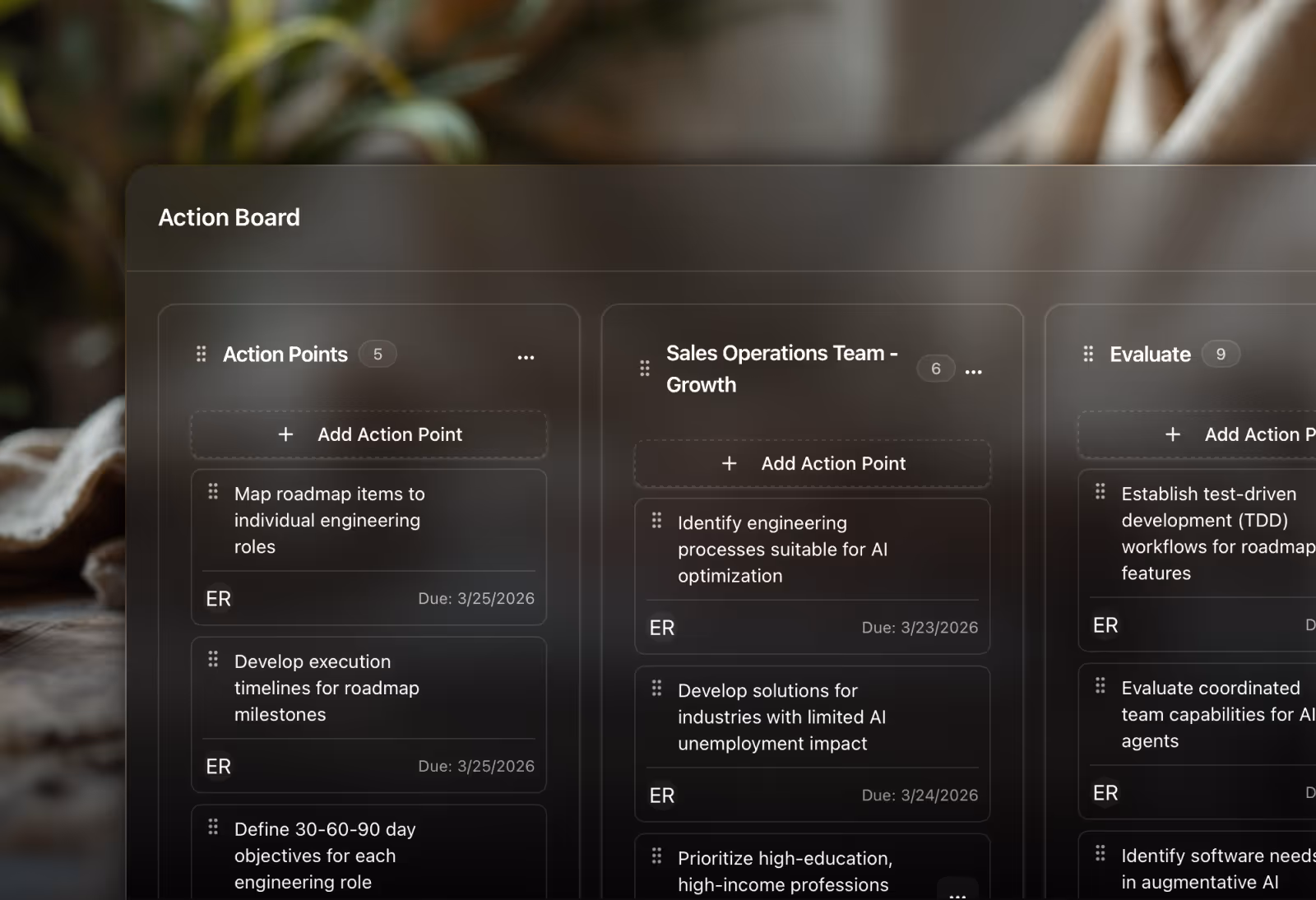The height and width of the screenshot is (900, 1316).
Task: Click the plus icon in Evaluate column
Action: [1173, 434]
